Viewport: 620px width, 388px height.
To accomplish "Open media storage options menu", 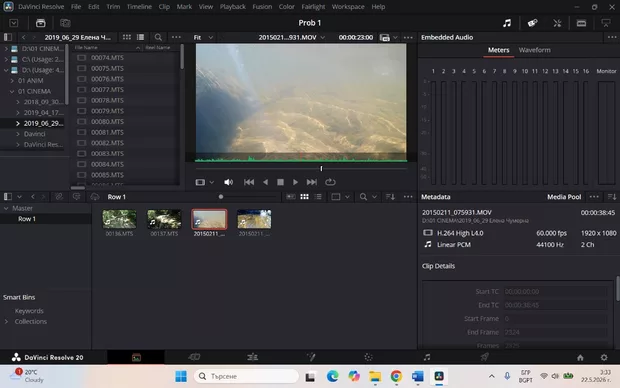I will [x=176, y=37].
